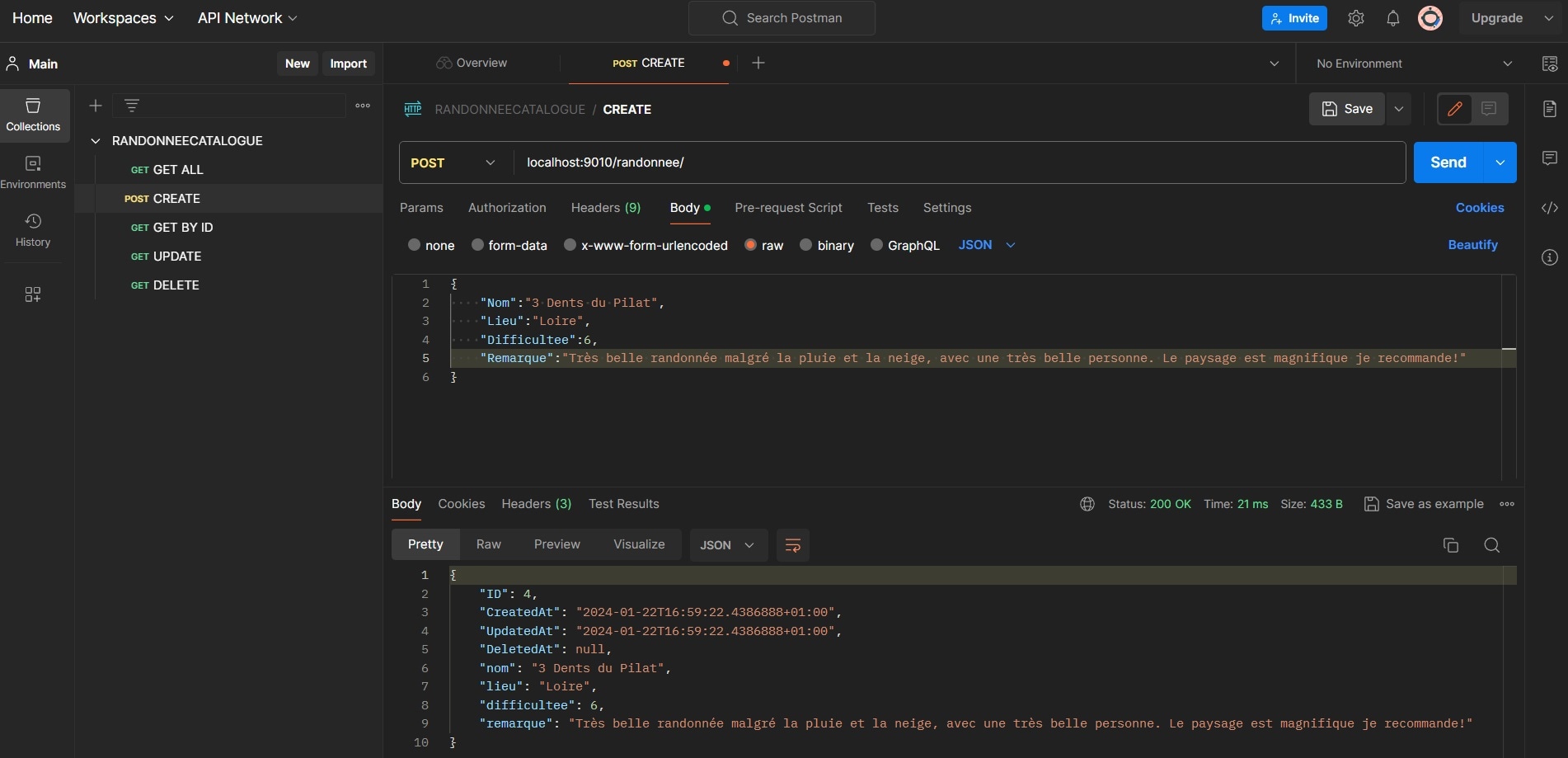Click the request URL input field
The width and height of the screenshot is (1568, 758).
[956, 162]
